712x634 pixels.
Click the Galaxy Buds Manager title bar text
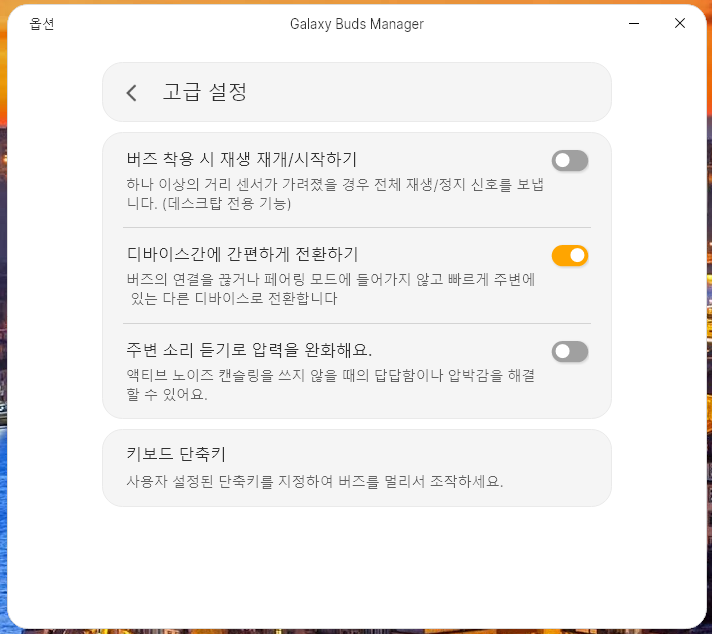pyautogui.click(x=357, y=24)
